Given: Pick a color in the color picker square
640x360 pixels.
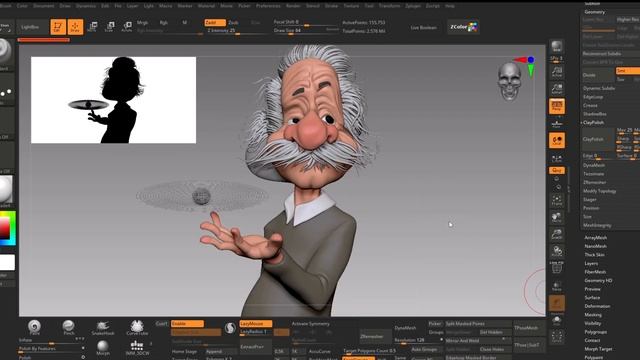Looking at the screenshot, I should coord(5,228).
